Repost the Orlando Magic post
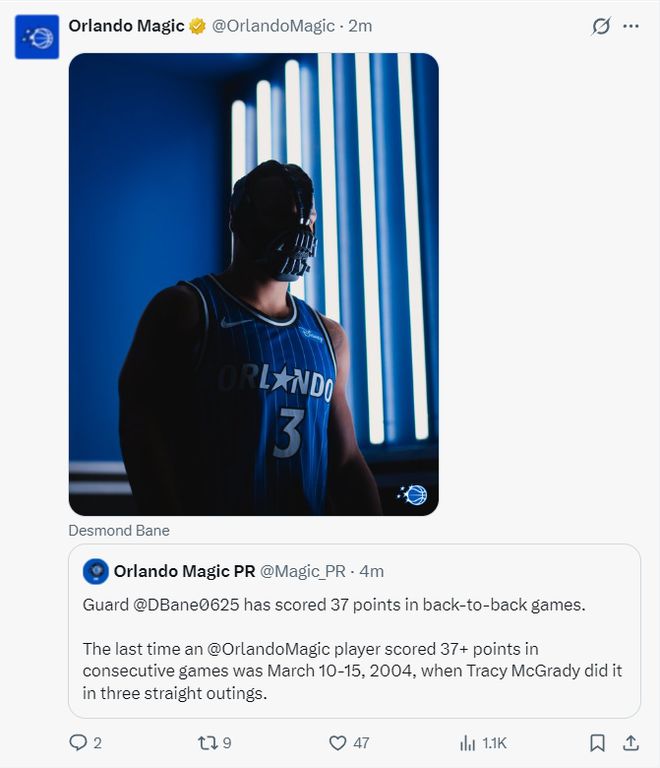This screenshot has height=768, width=660. [206, 742]
